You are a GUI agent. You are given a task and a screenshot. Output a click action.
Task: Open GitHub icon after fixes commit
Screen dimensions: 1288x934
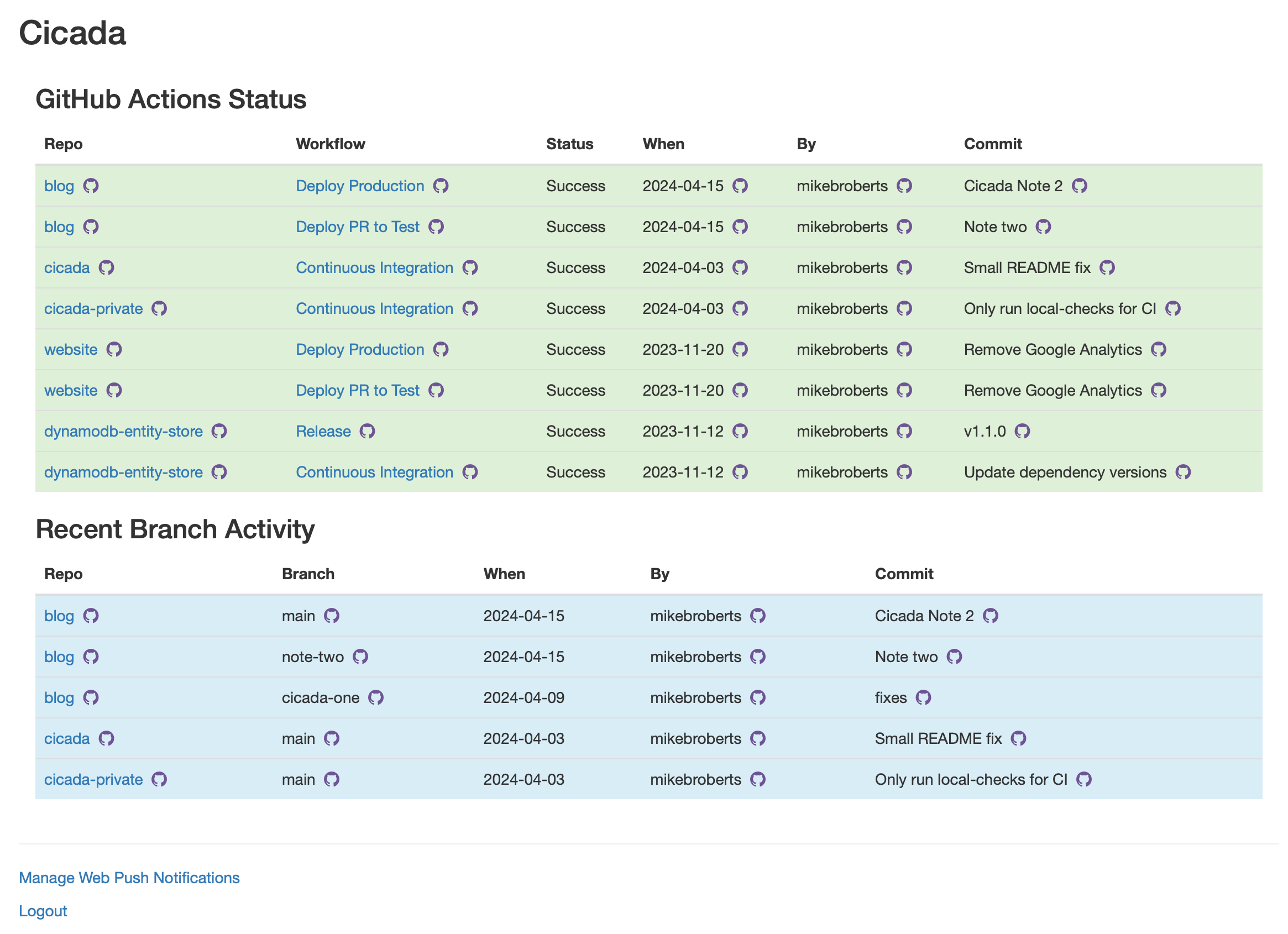[923, 697]
